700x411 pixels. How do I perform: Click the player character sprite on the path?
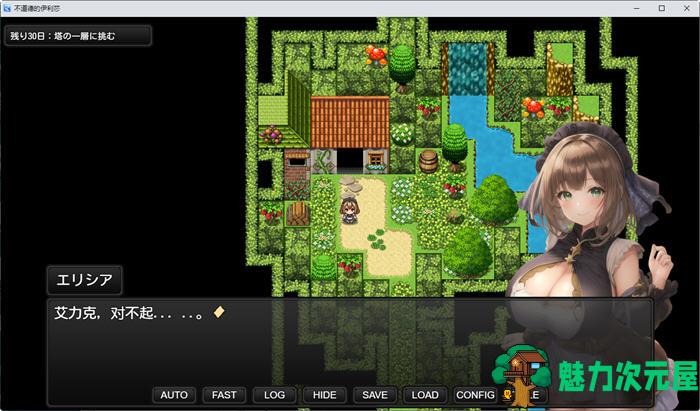click(349, 210)
